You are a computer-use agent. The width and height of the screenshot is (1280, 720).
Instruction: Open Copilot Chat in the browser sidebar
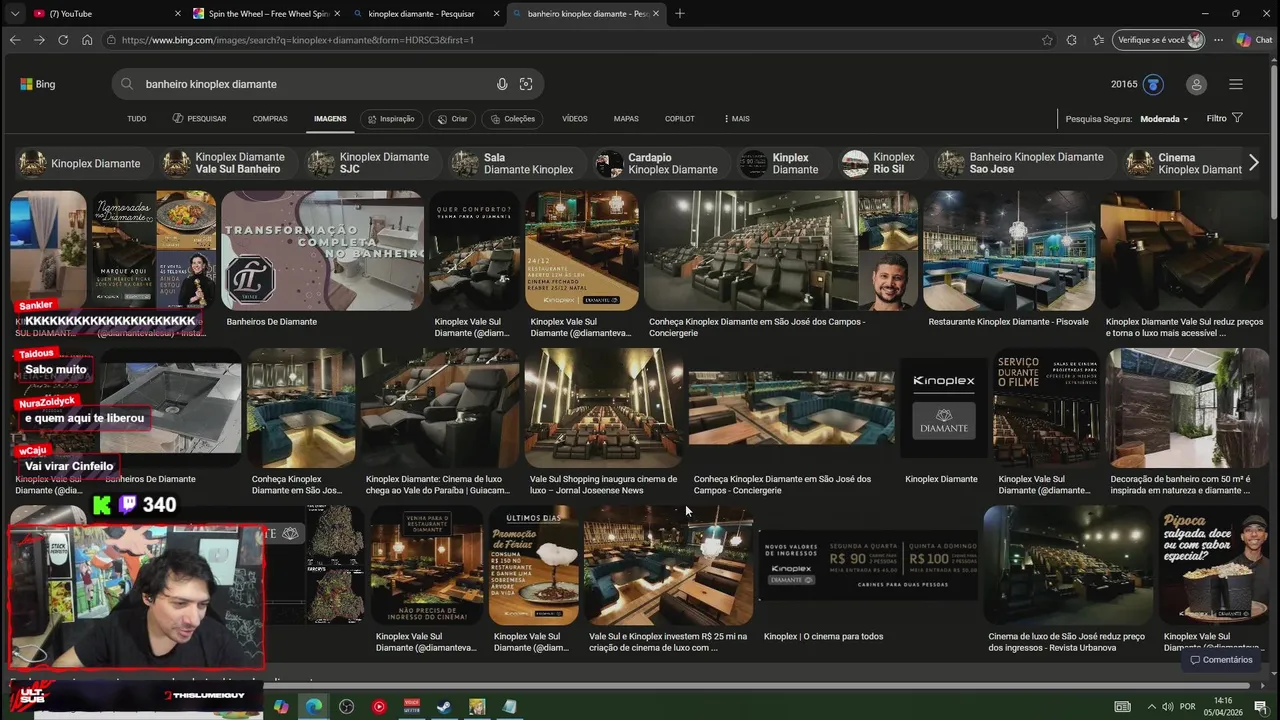pos(1254,40)
